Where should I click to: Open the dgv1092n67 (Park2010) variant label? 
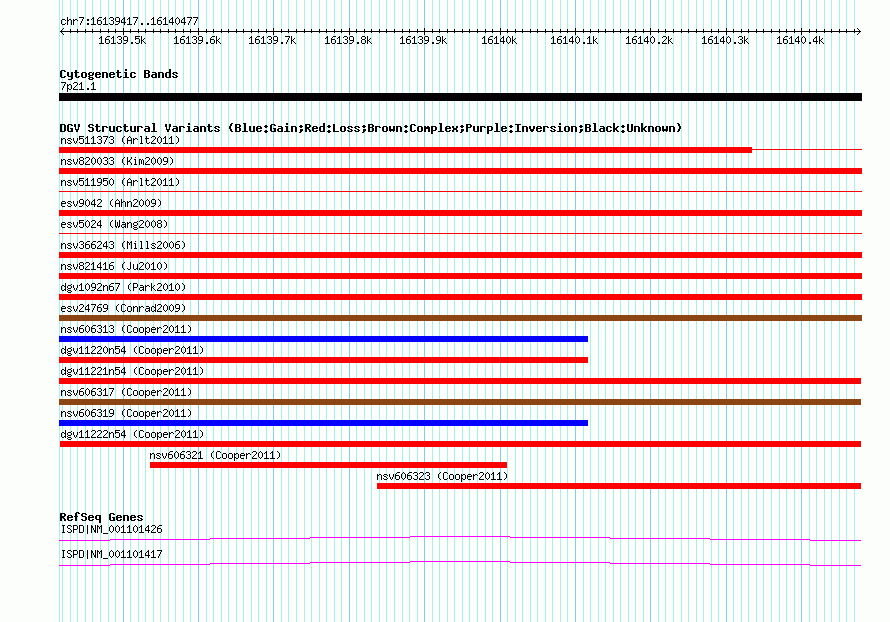[x=123, y=287]
